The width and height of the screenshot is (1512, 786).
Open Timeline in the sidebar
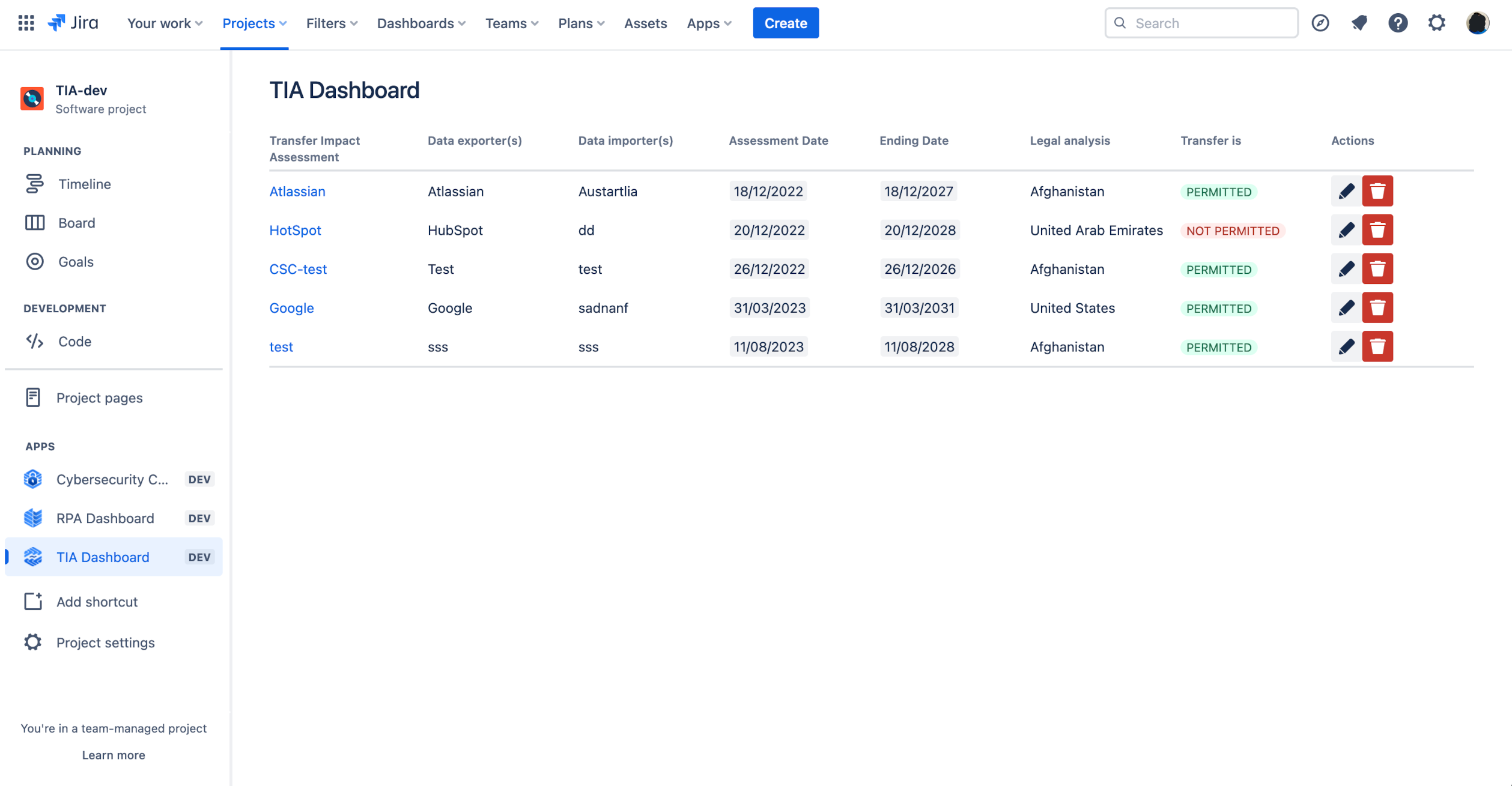point(114,184)
